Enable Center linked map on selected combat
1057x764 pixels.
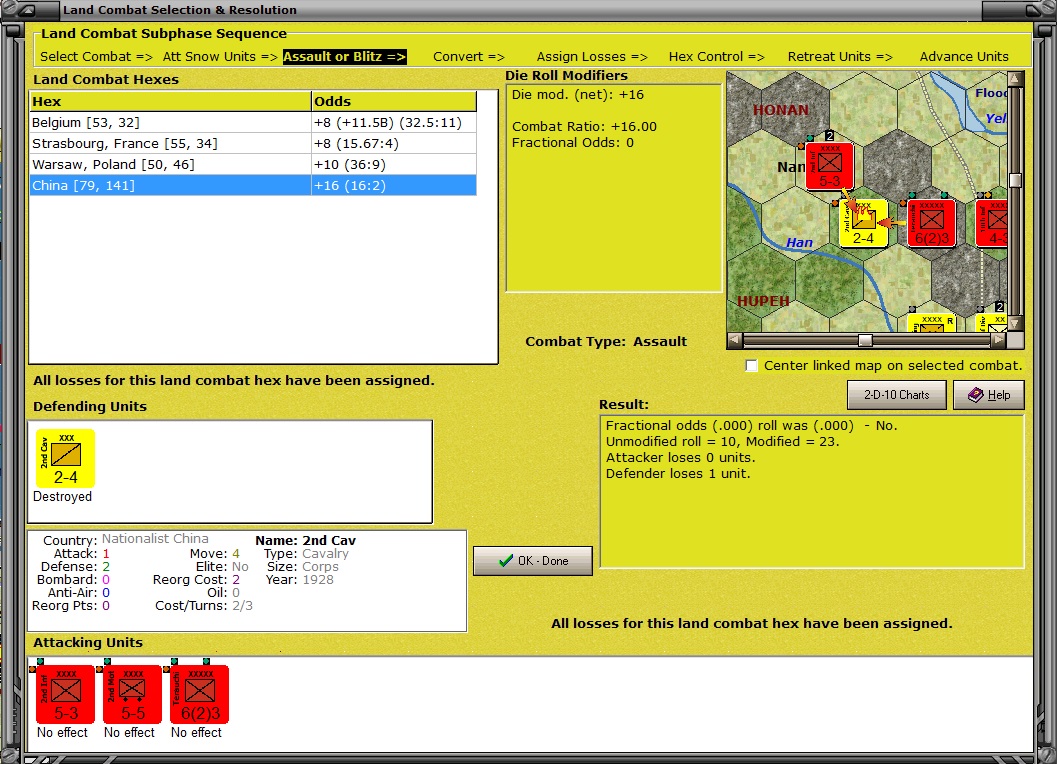click(751, 365)
